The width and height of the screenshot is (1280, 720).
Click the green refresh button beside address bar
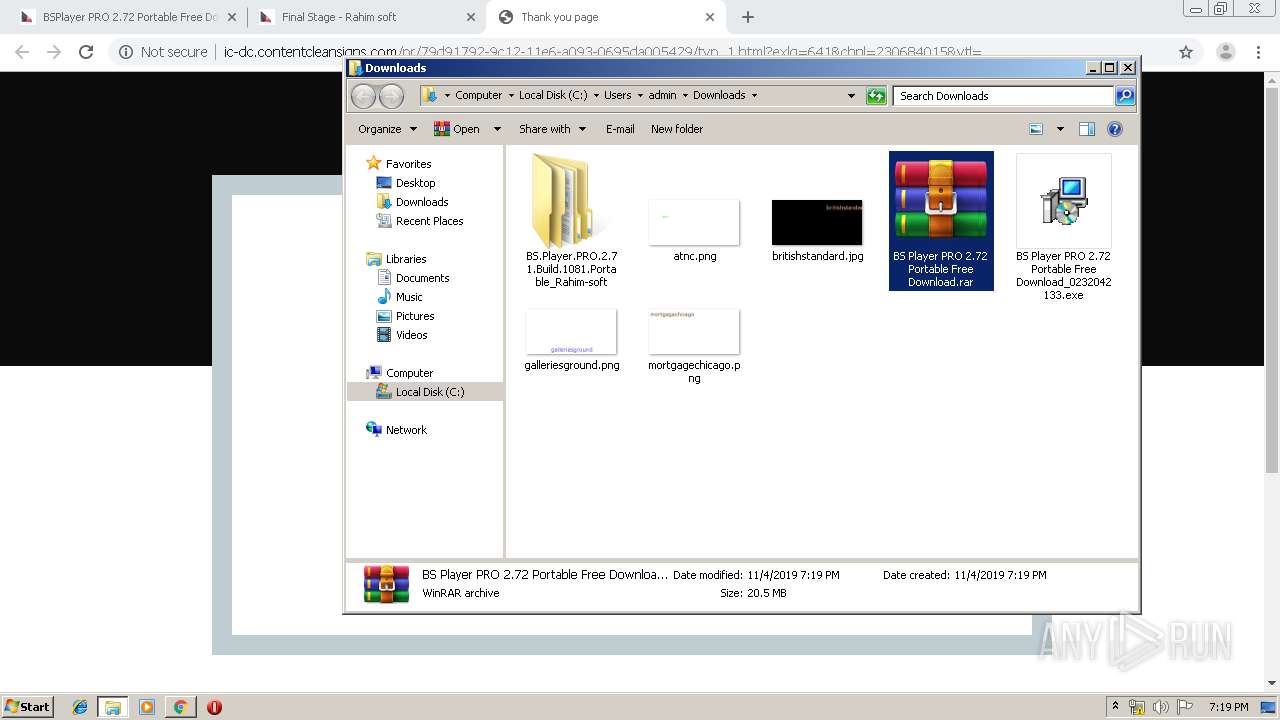876,96
